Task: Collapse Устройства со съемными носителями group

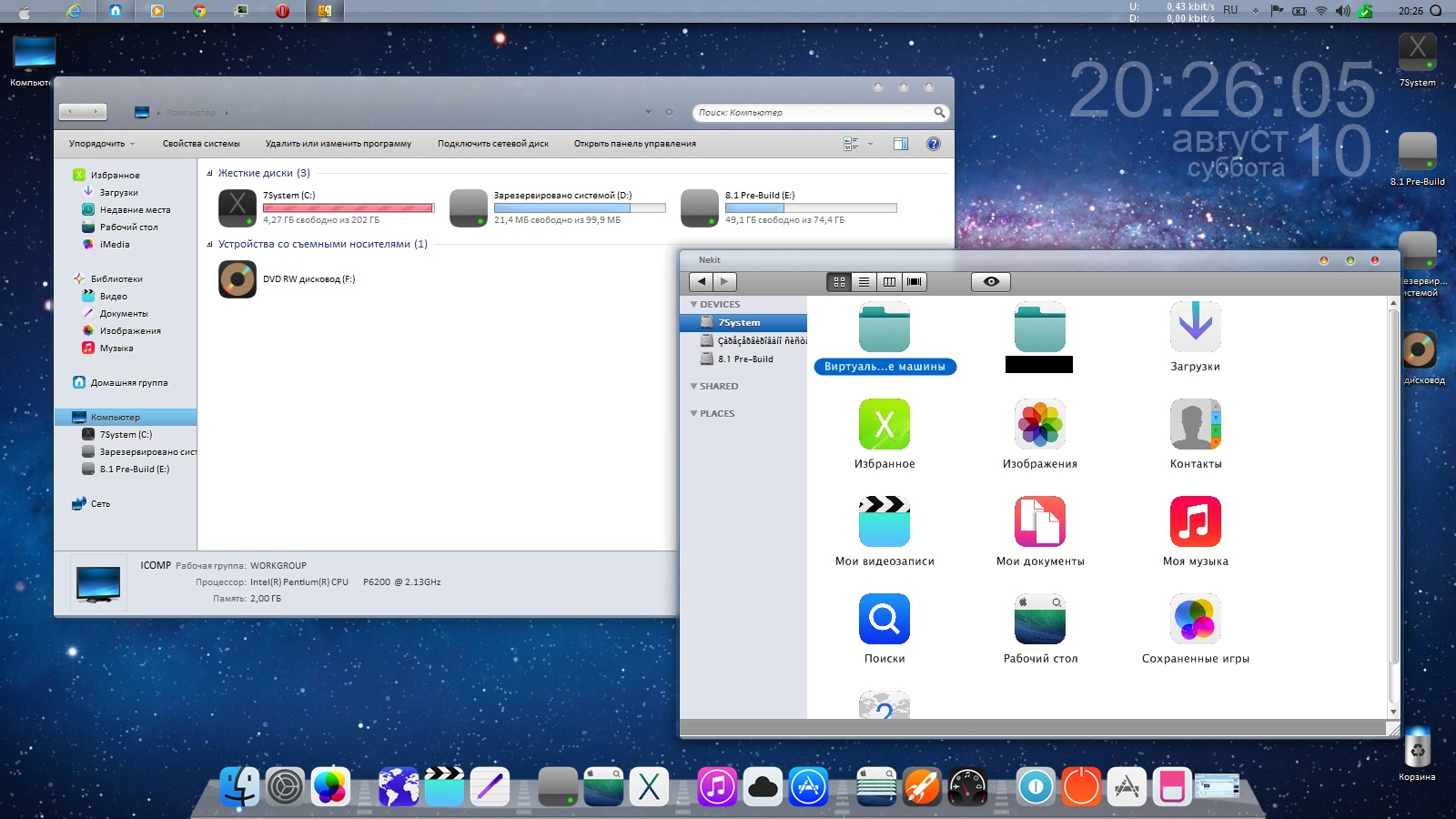Action: coord(209,244)
